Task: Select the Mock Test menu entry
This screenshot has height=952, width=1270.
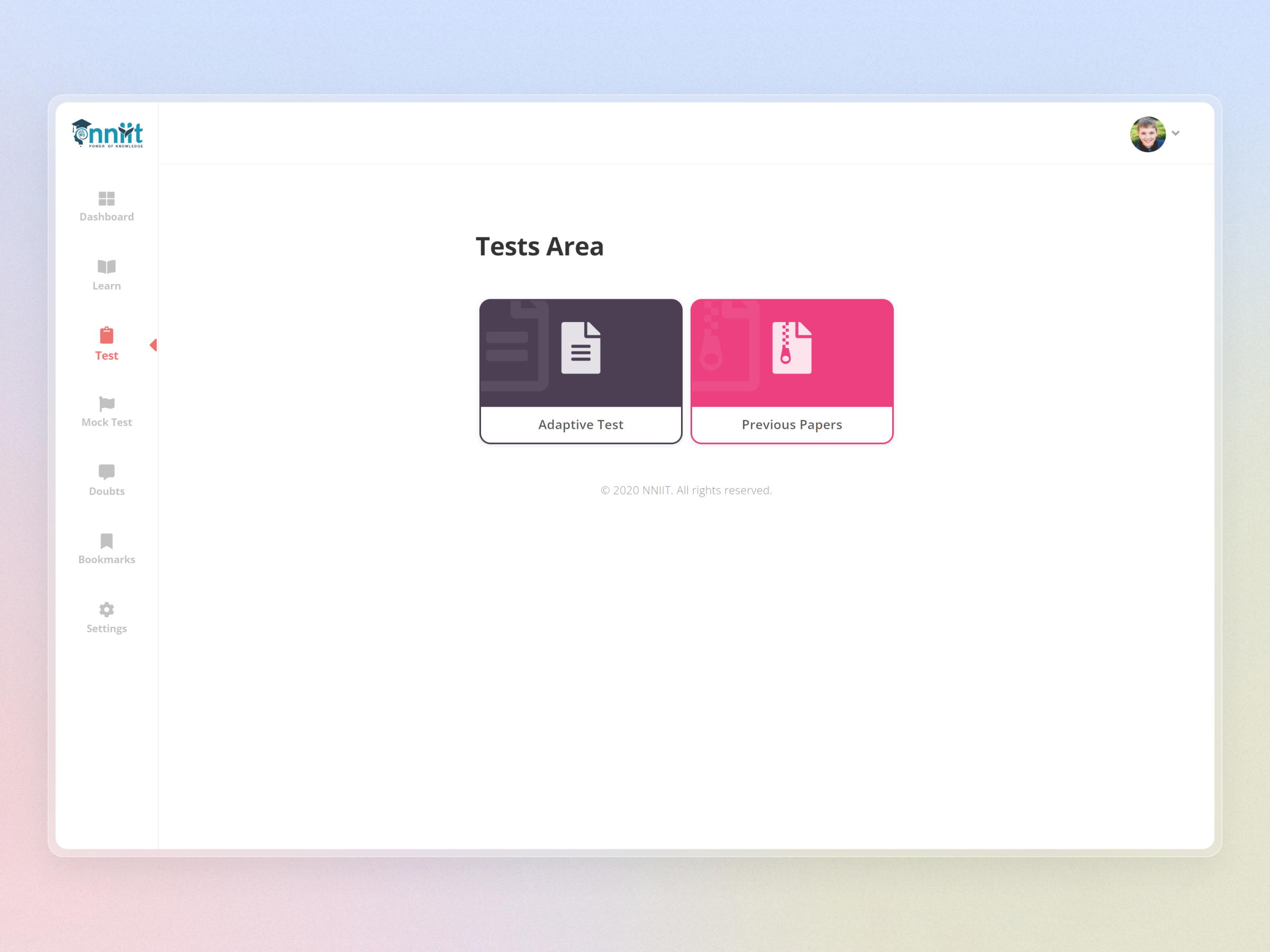Action: click(106, 422)
